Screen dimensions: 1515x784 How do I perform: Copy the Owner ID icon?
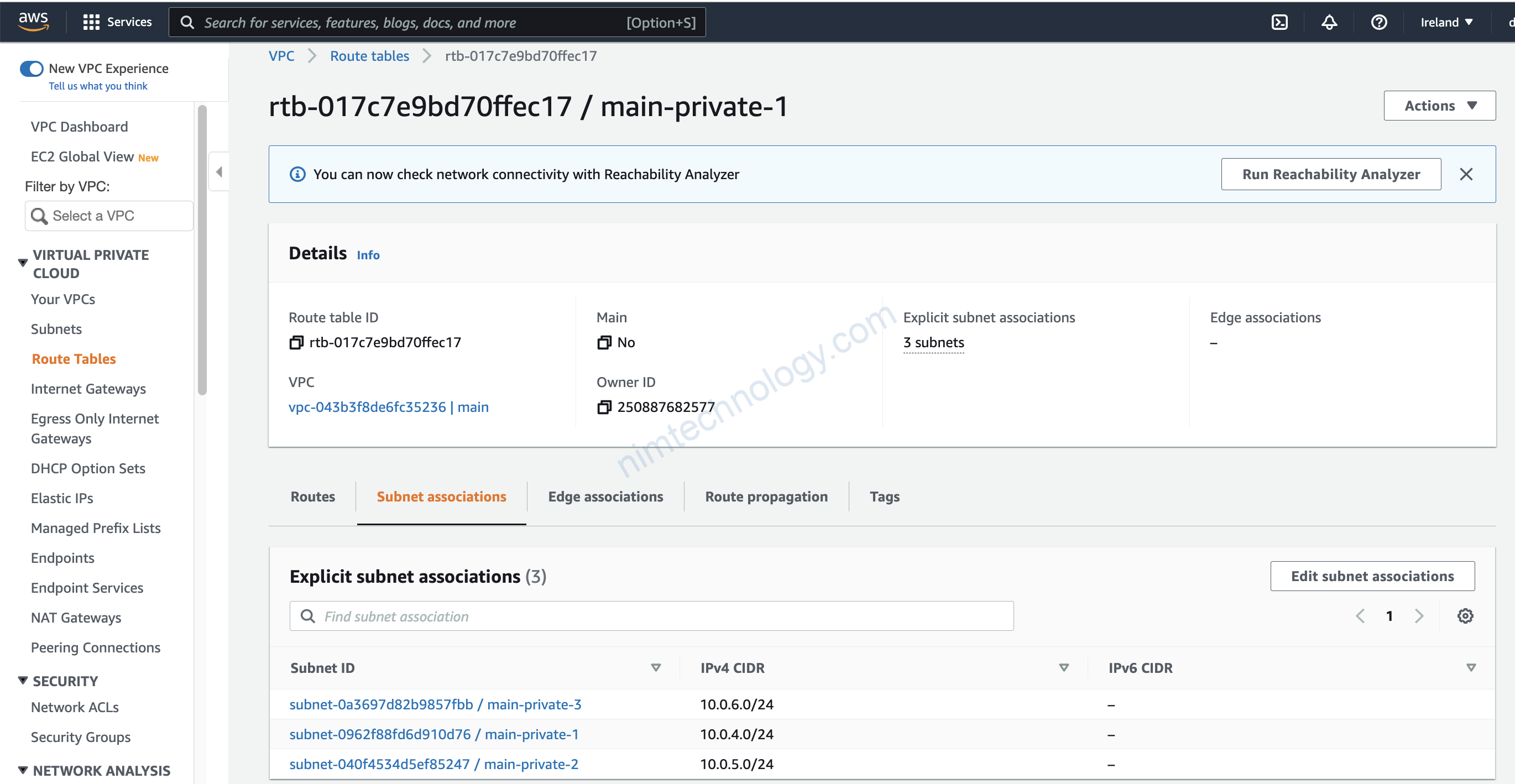pyautogui.click(x=604, y=407)
